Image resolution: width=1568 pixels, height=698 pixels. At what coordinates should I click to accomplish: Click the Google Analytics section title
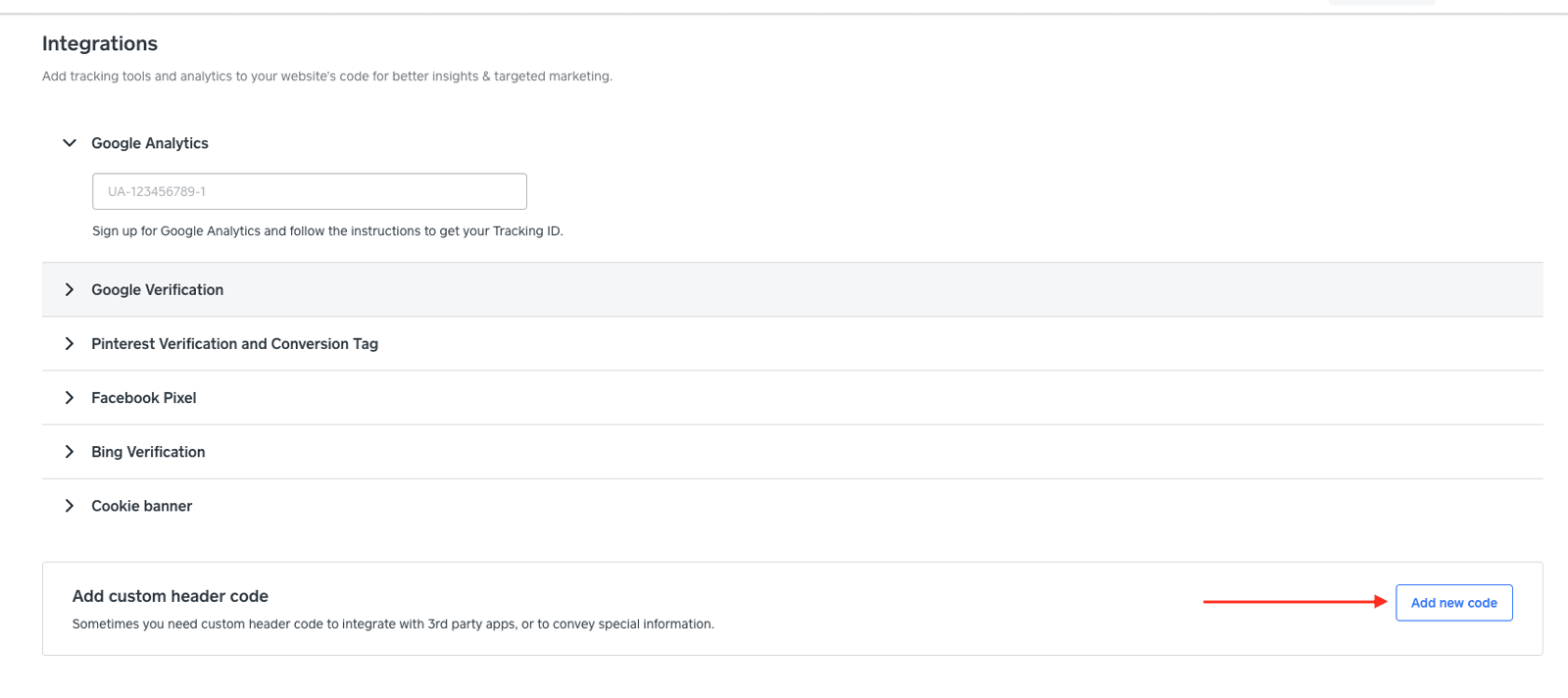(150, 143)
